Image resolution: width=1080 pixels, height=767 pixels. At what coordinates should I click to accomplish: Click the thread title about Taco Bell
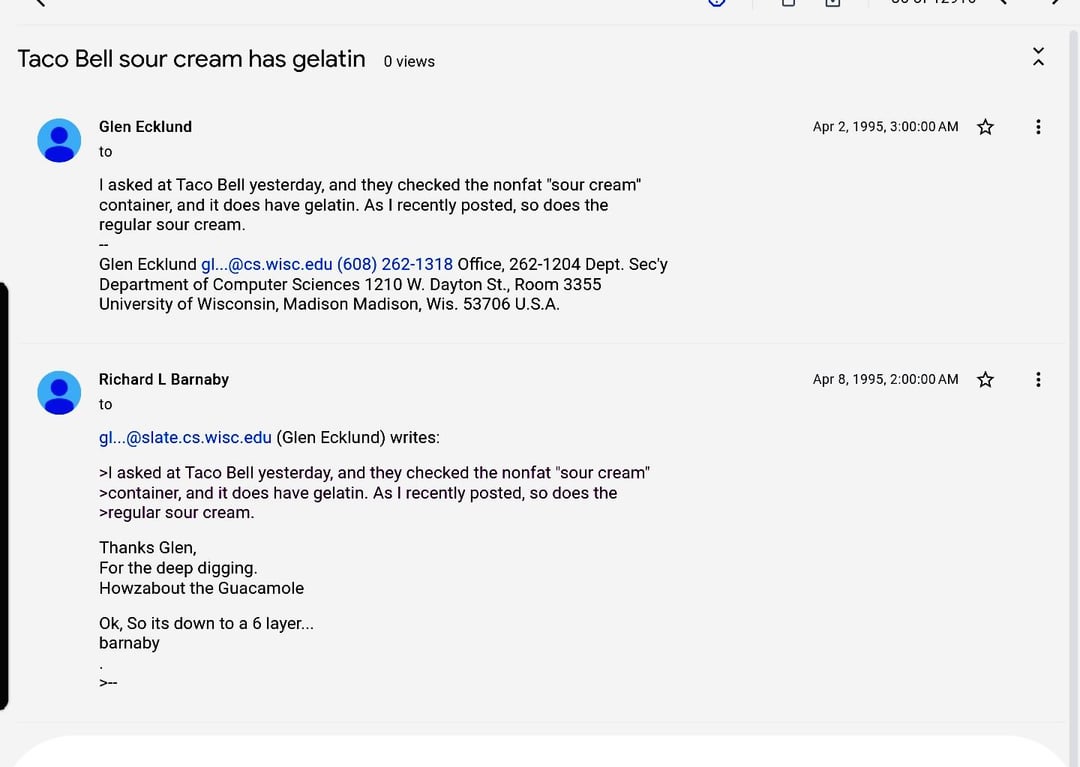coord(191,59)
